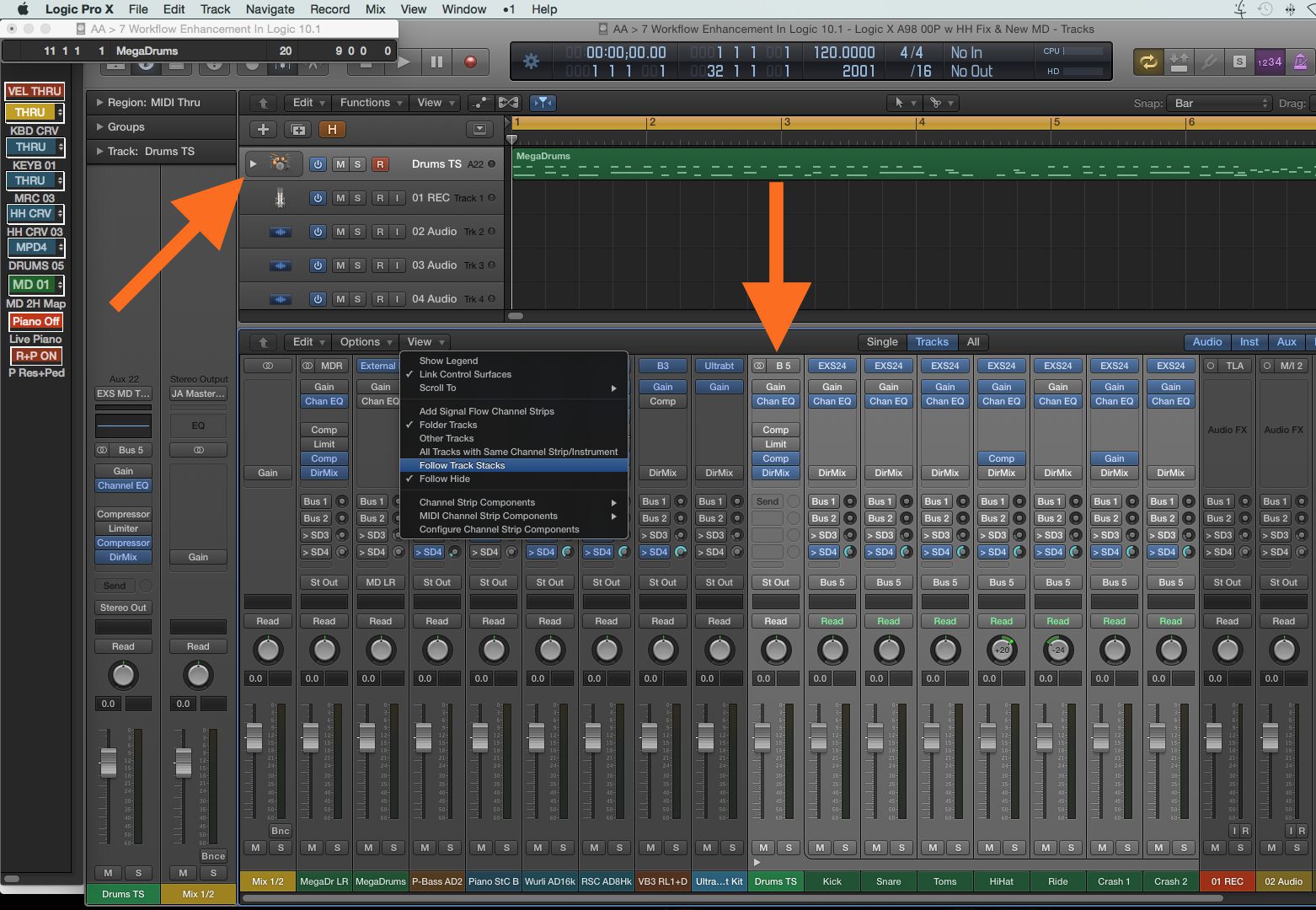The width and height of the screenshot is (1316, 910).
Task: Click the duplicate track button
Action: 297,130
